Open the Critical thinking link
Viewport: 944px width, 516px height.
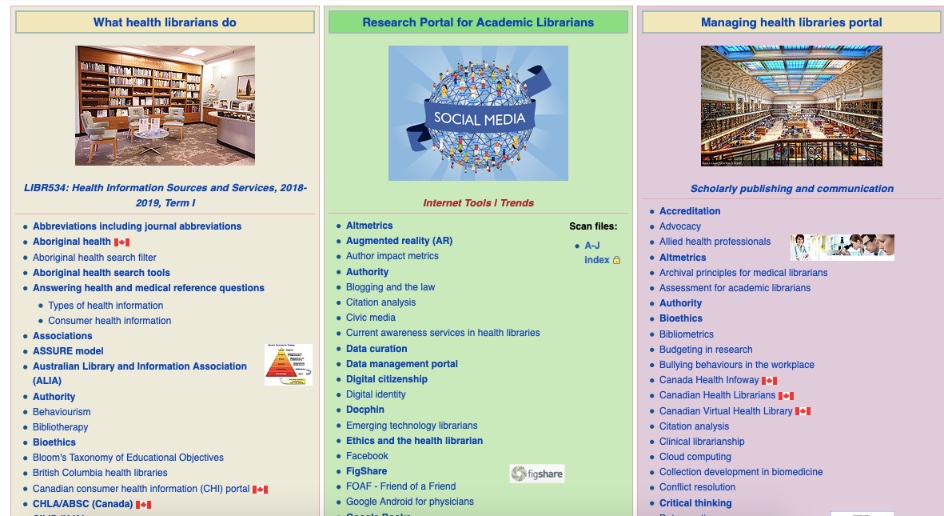(x=695, y=503)
